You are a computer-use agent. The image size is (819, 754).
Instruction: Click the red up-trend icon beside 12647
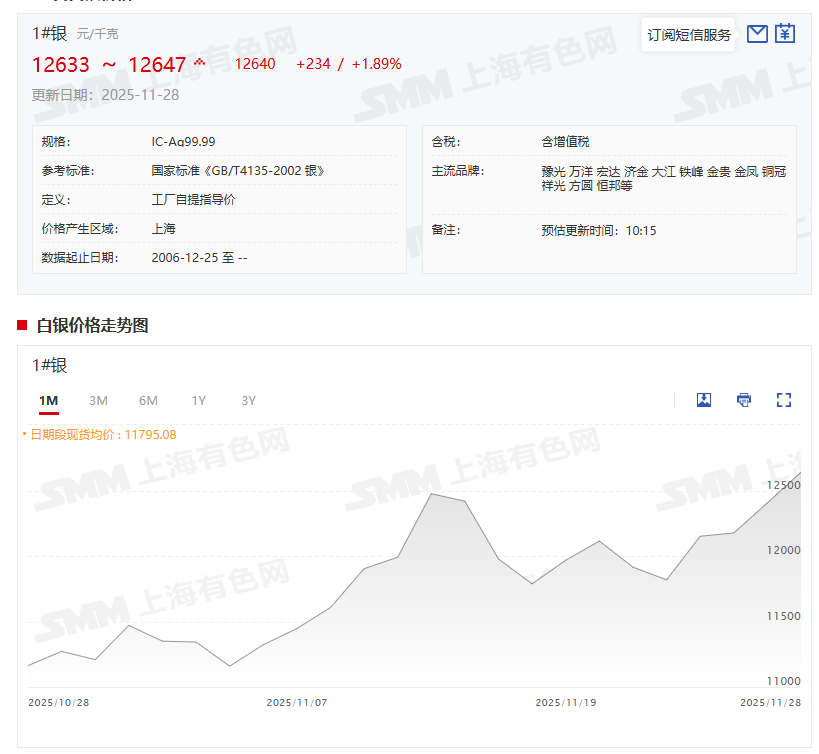point(199,63)
